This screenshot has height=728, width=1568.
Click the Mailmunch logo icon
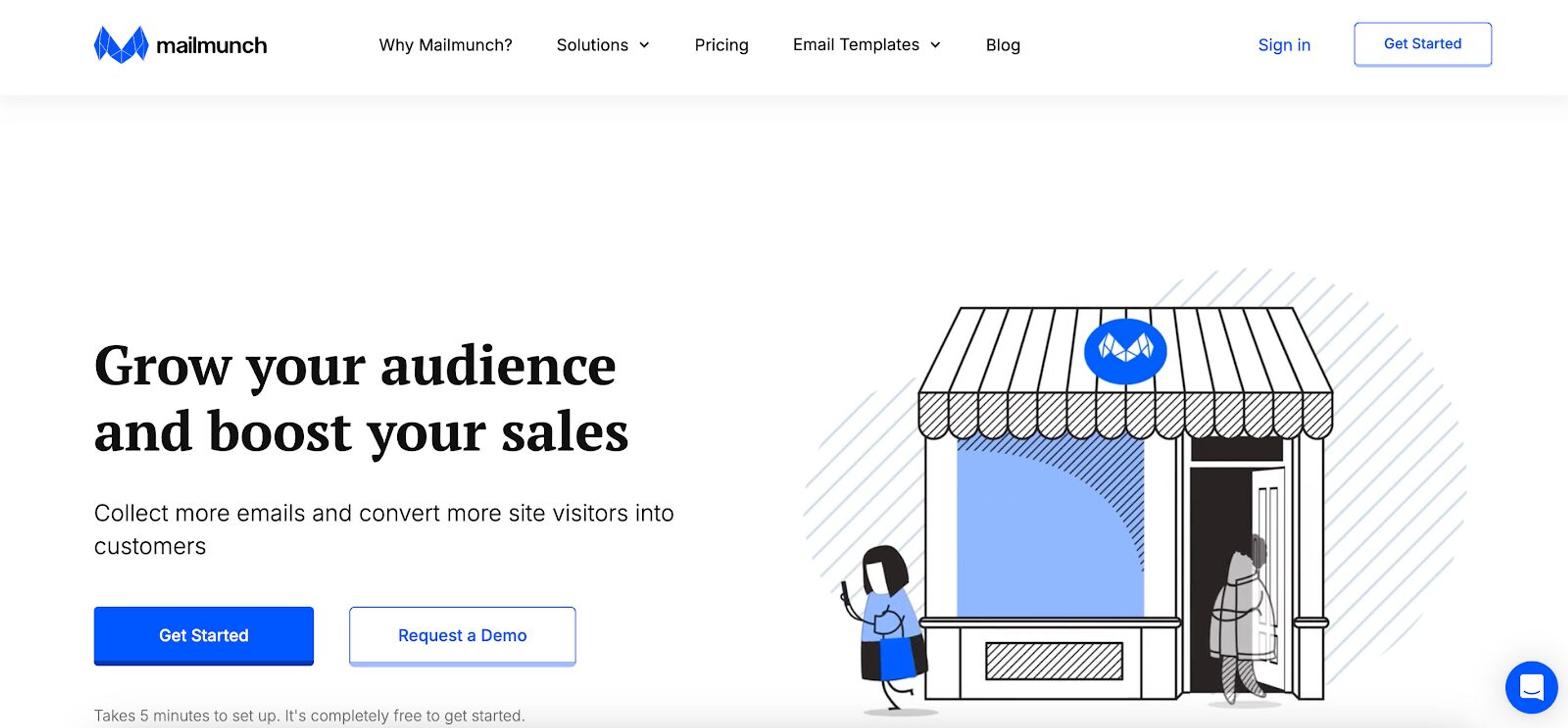tap(120, 45)
